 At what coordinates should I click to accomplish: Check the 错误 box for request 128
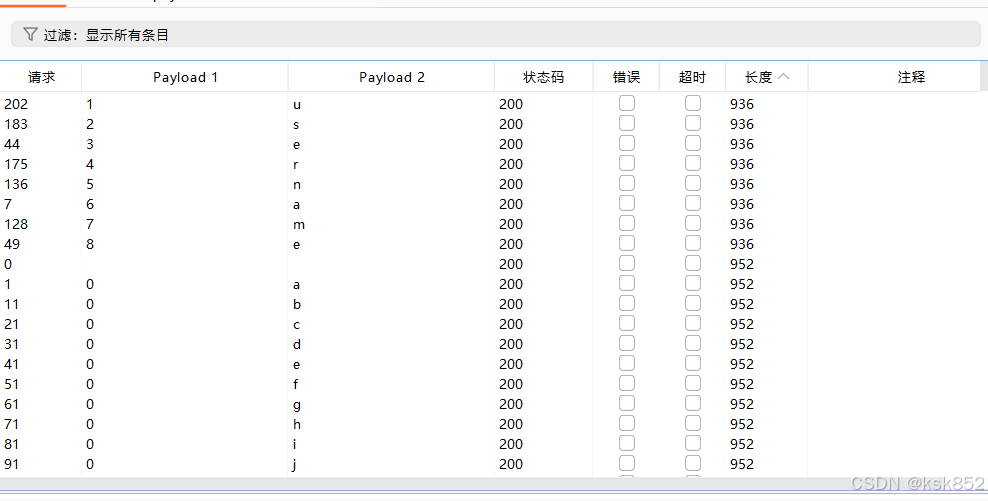click(x=626, y=224)
